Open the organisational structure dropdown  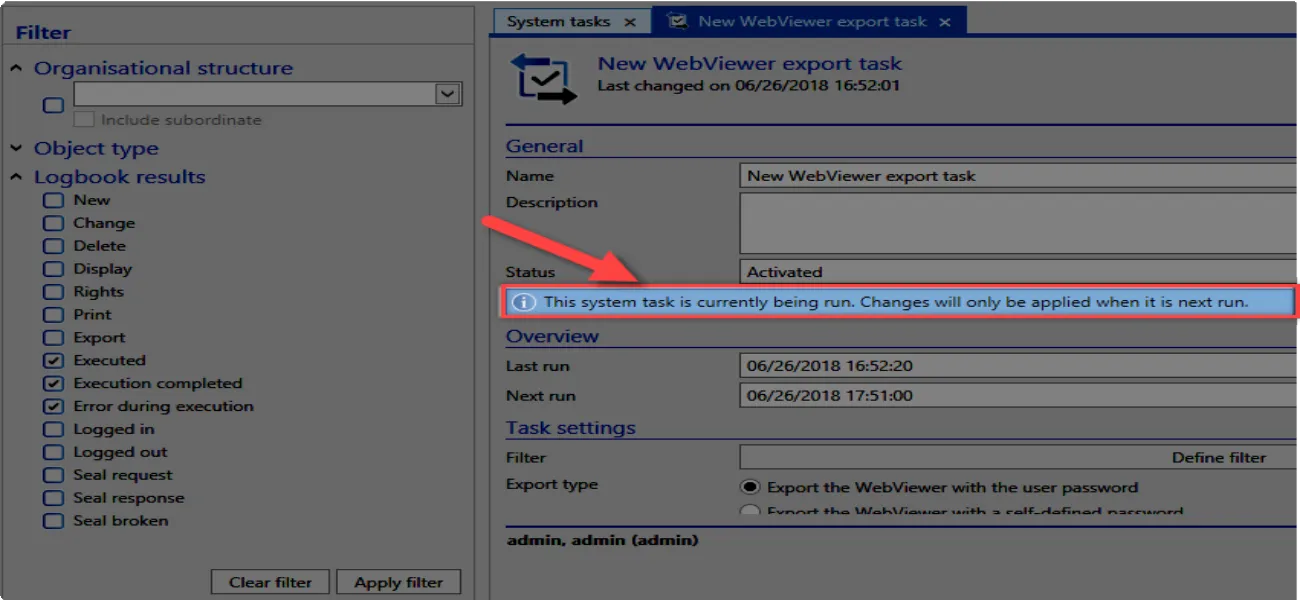click(x=447, y=94)
